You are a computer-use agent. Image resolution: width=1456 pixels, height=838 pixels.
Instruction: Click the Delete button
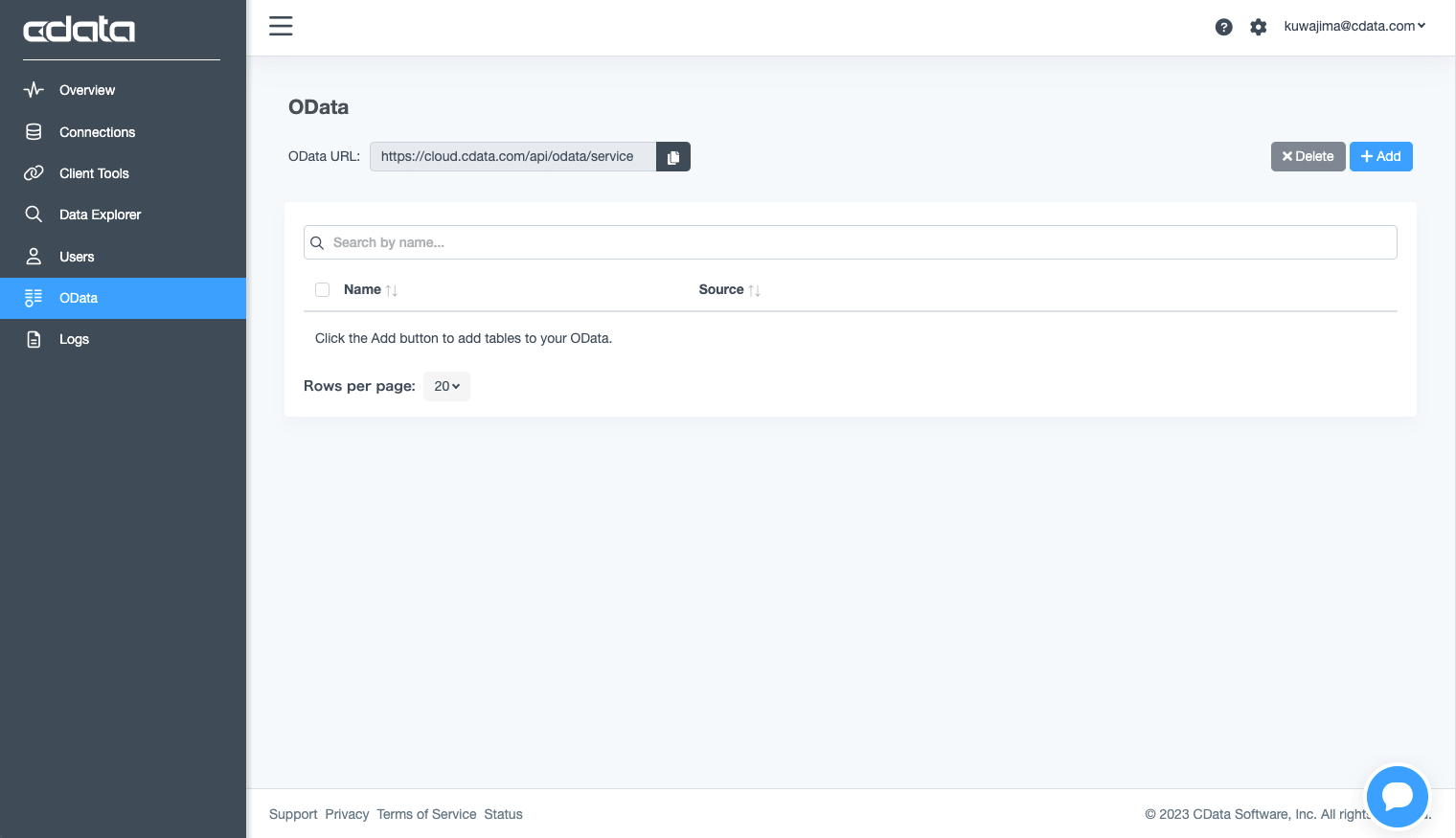(x=1308, y=156)
